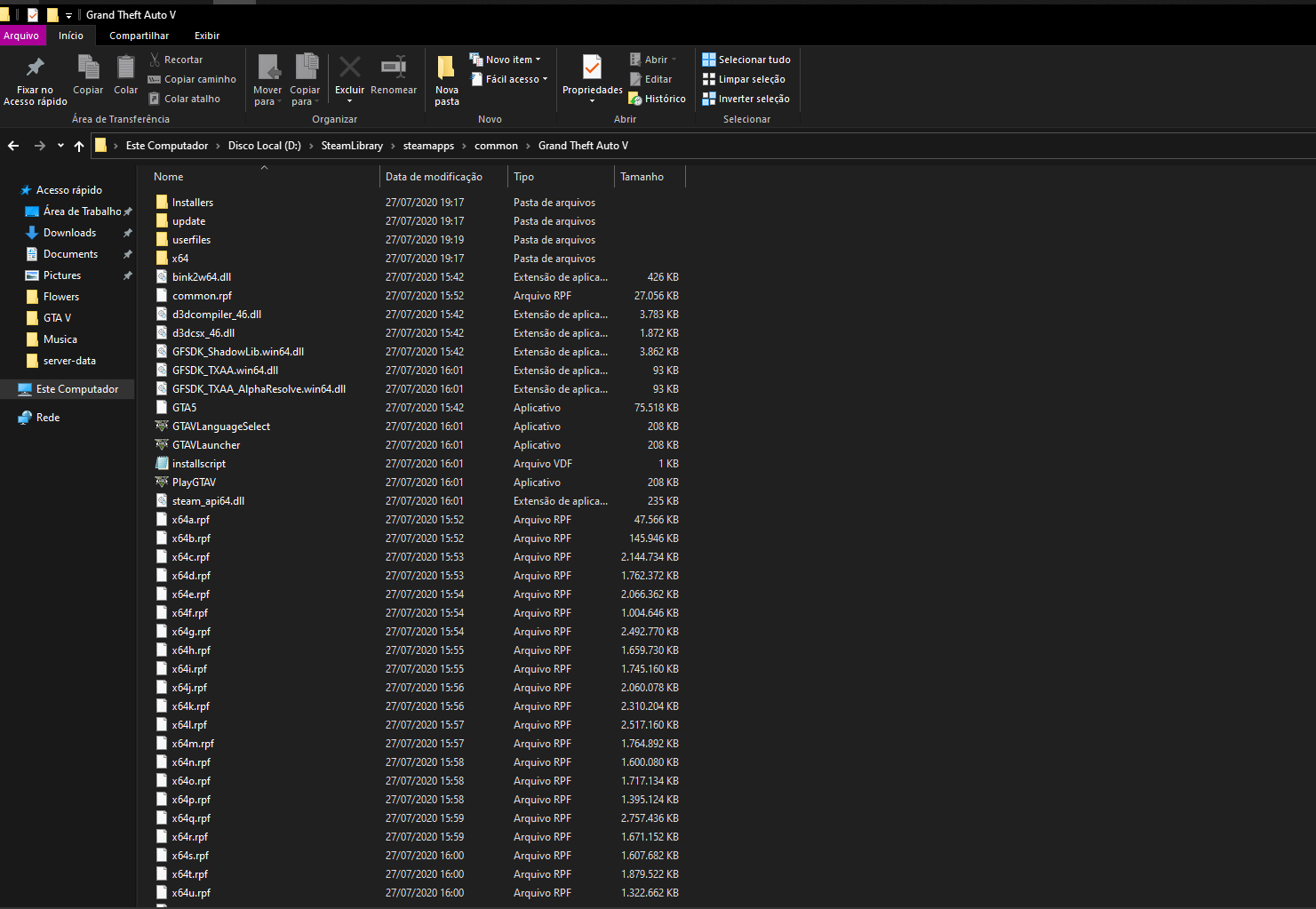Click the Copiar ribbon icon
The height and width of the screenshot is (909, 1316).
tap(88, 75)
